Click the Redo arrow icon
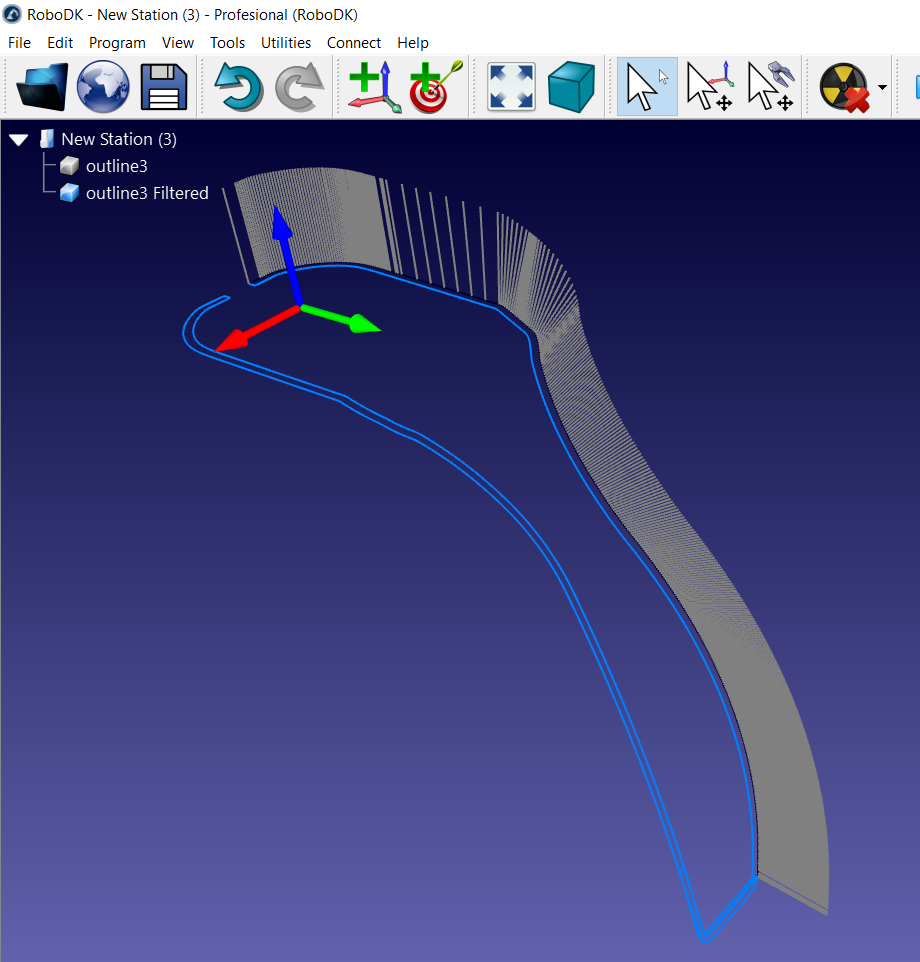 click(x=299, y=87)
